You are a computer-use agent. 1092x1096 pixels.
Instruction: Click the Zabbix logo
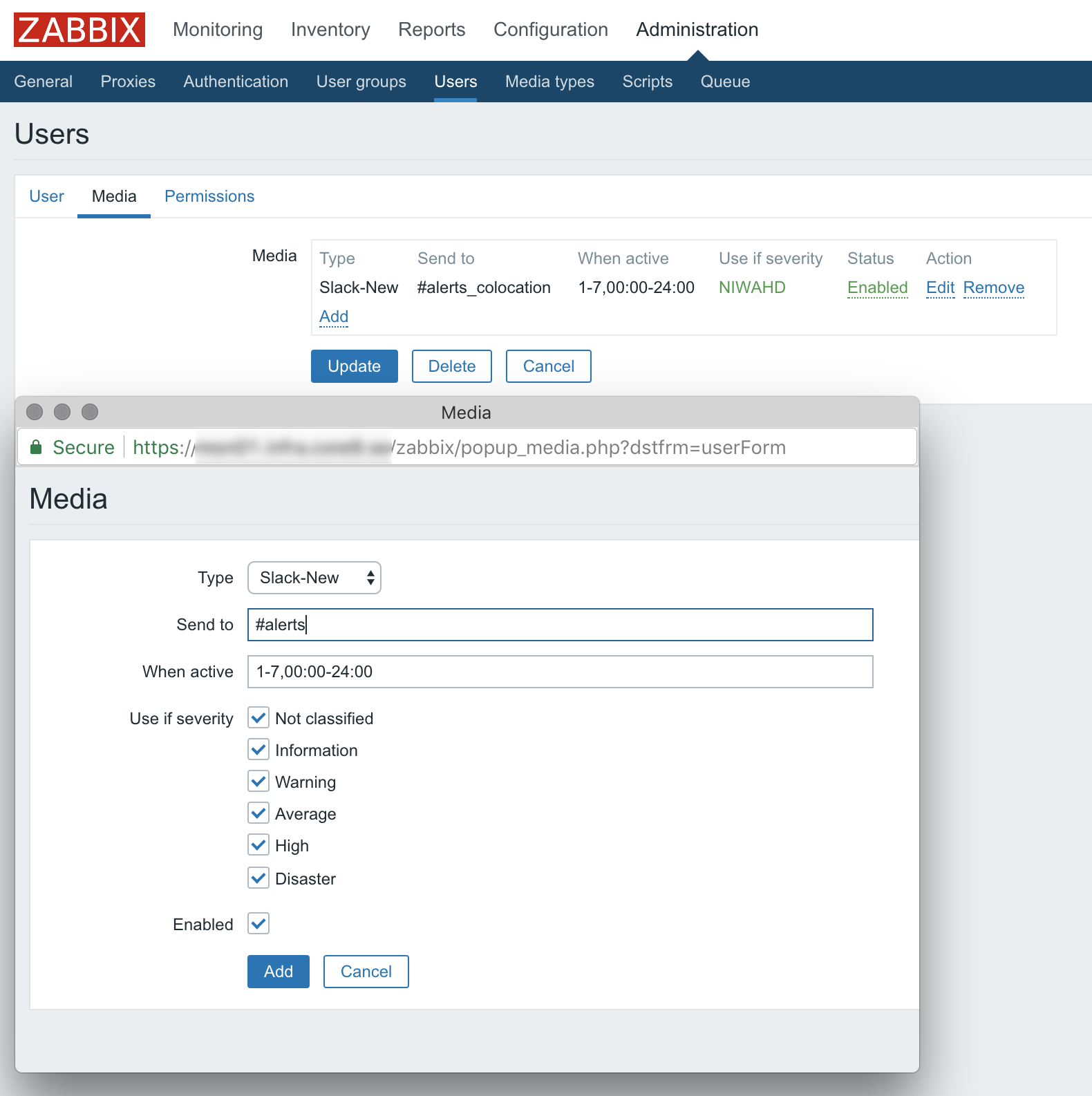coord(79,30)
